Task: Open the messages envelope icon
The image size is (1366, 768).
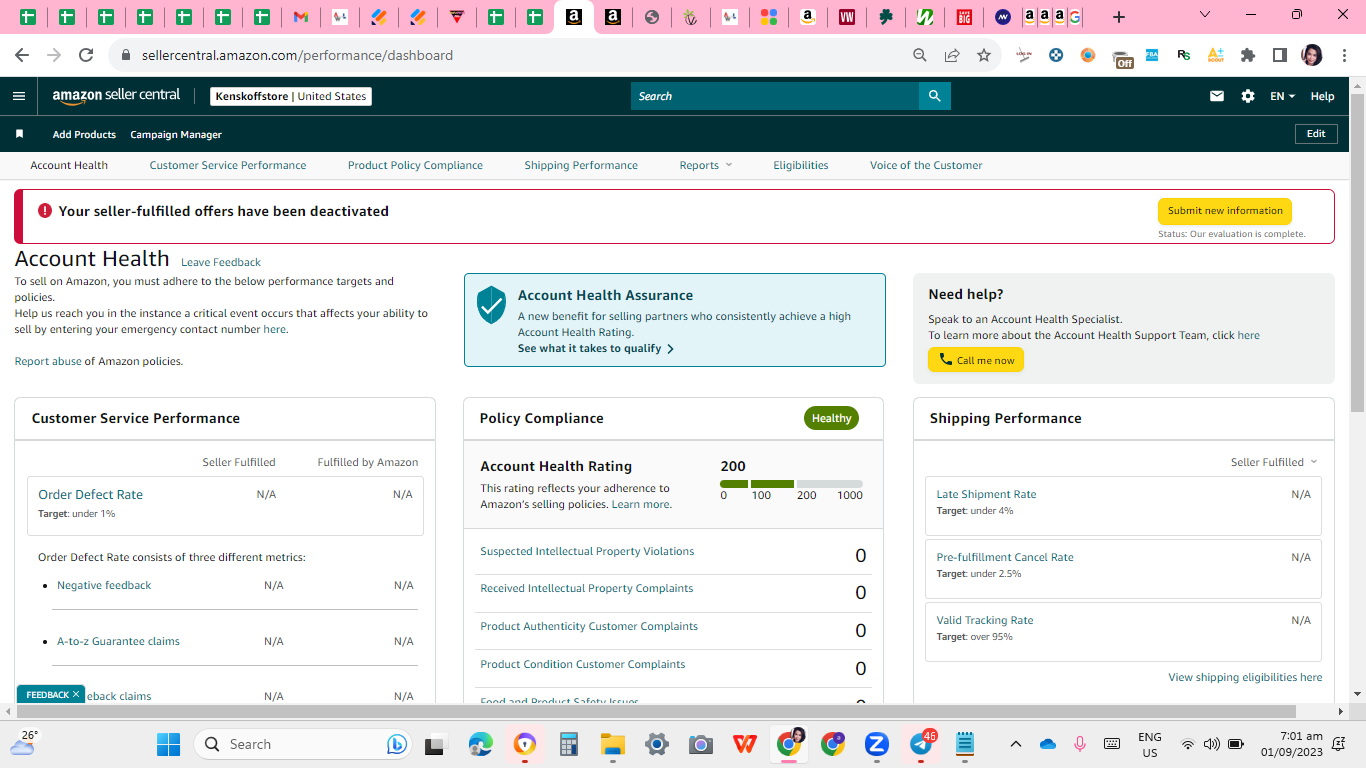Action: tap(1217, 96)
